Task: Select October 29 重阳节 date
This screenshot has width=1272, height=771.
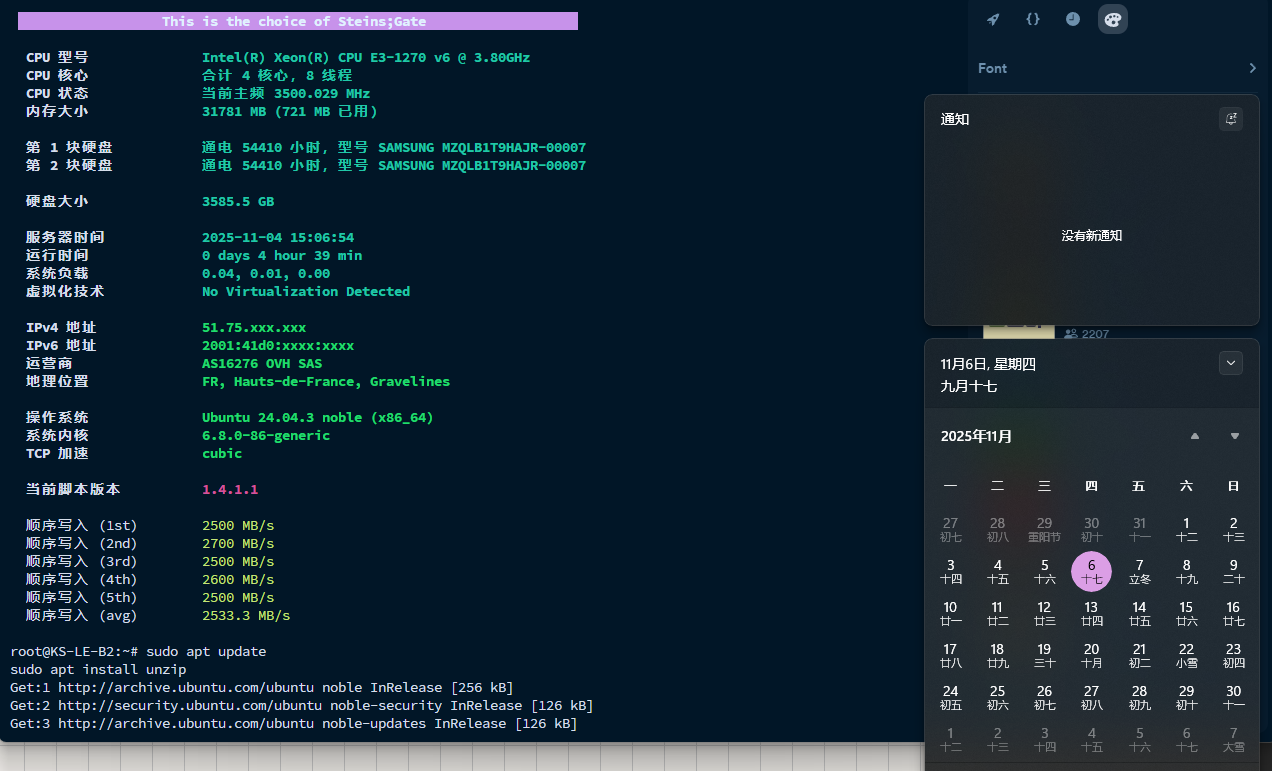Action: click(x=1044, y=529)
